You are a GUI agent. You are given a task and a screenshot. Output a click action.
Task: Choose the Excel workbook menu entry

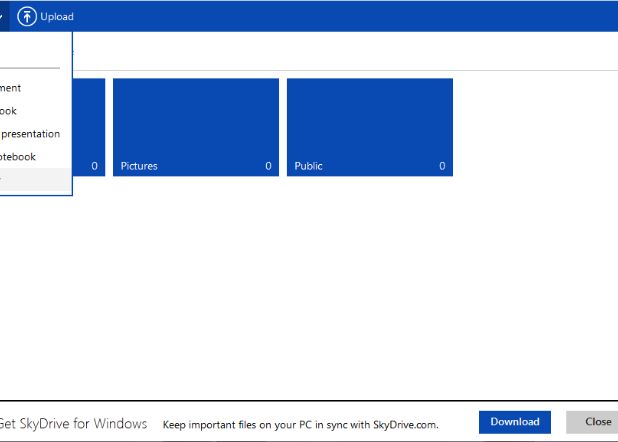10,111
